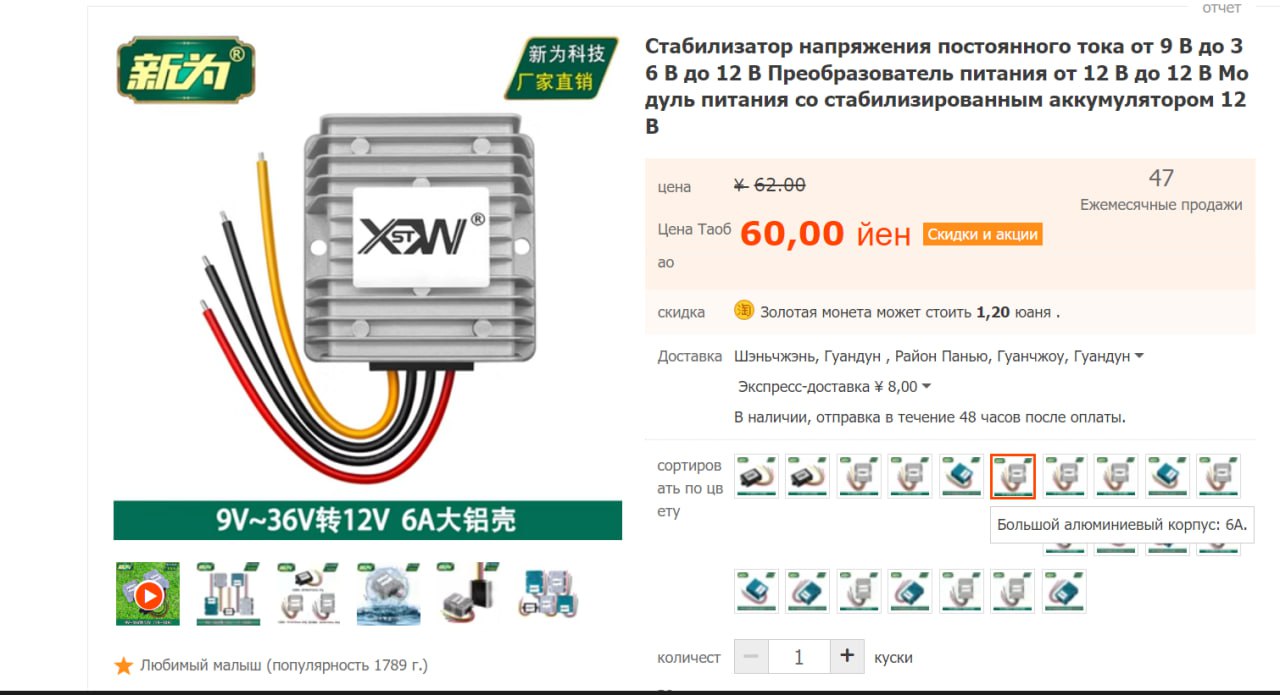This screenshot has width=1280, height=695.
Task: Choose the first blue converter variant swatch
Action: [x=962, y=476]
